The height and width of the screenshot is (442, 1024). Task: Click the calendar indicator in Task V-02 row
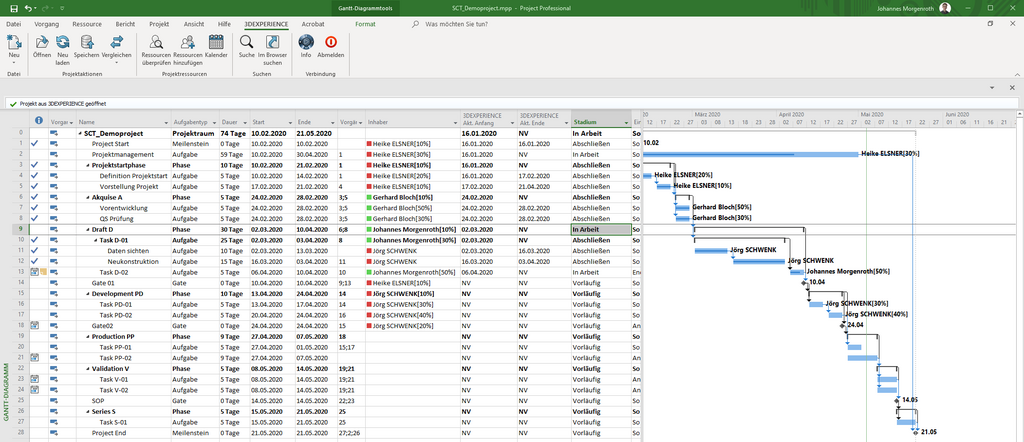35,389
